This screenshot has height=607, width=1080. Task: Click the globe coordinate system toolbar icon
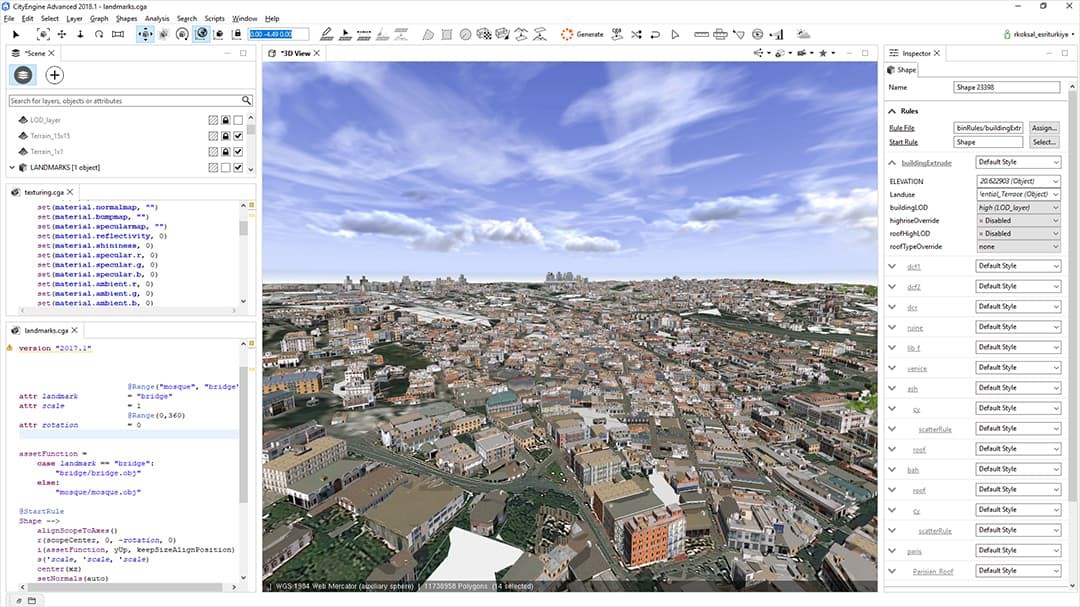200,34
